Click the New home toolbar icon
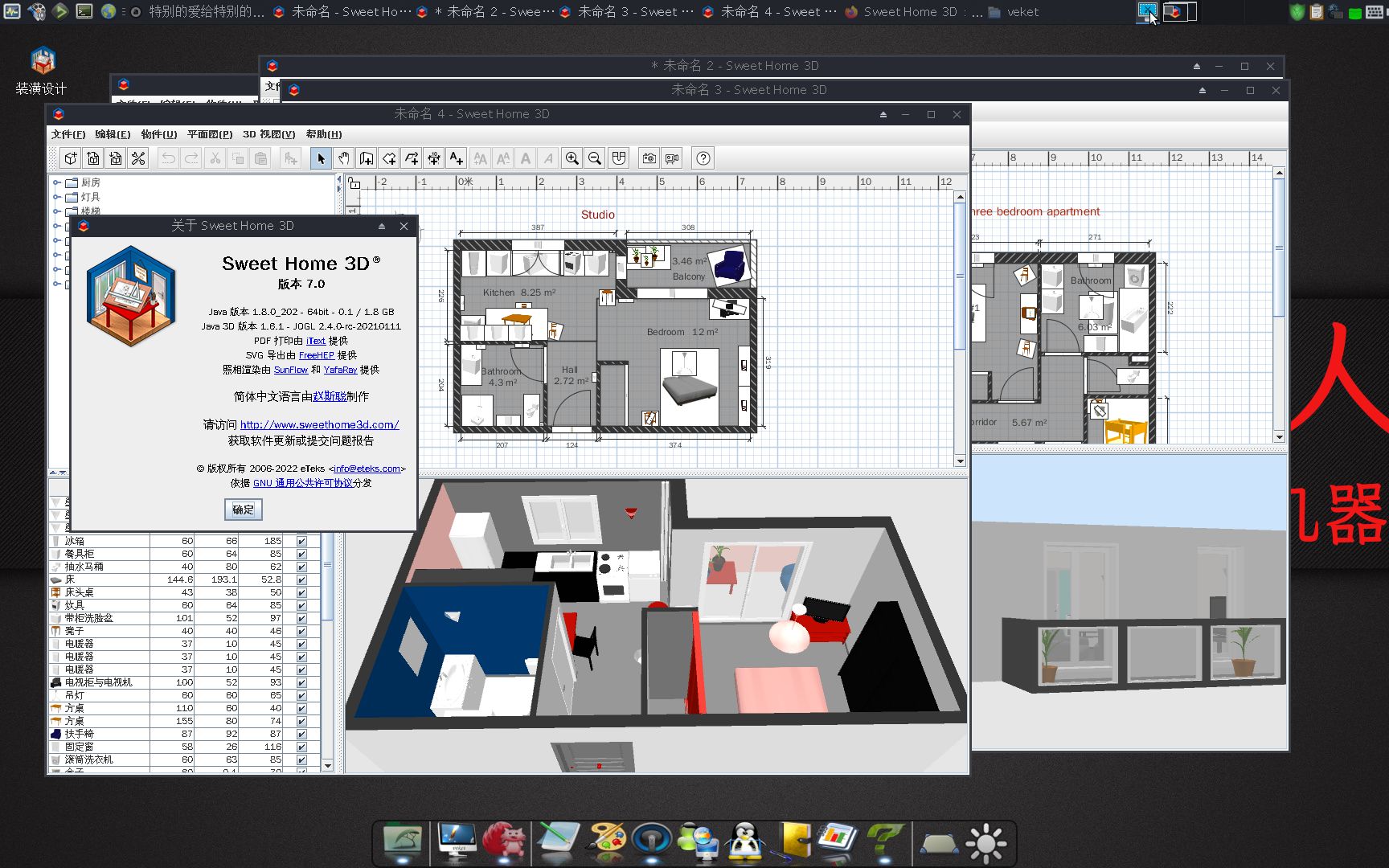The height and width of the screenshot is (868, 1389). [71, 158]
